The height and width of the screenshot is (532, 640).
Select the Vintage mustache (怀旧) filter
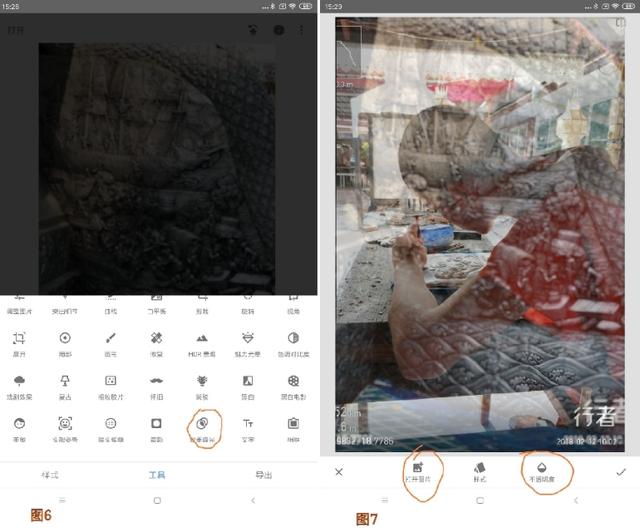click(156, 385)
